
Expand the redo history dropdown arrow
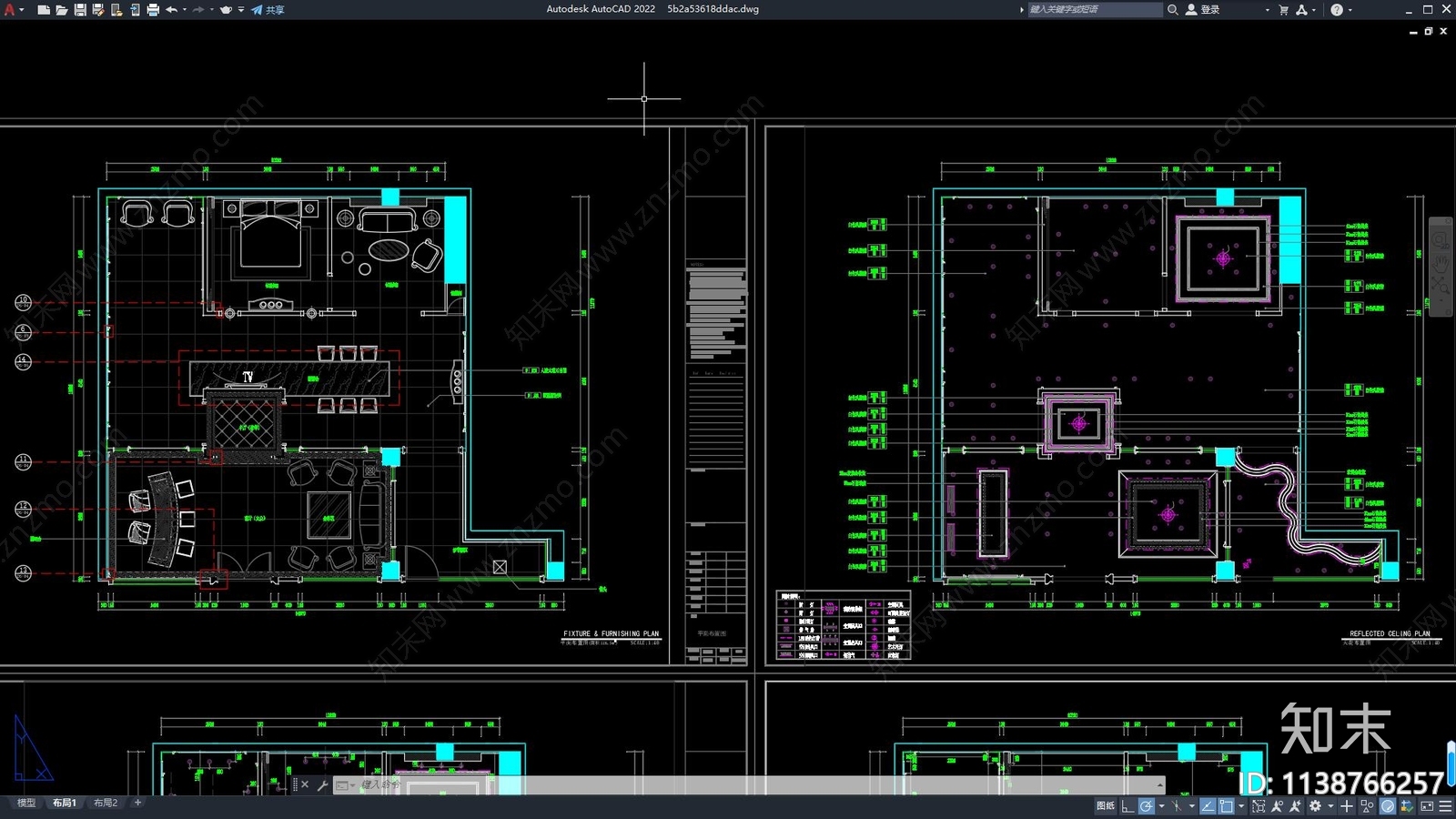(x=212, y=10)
